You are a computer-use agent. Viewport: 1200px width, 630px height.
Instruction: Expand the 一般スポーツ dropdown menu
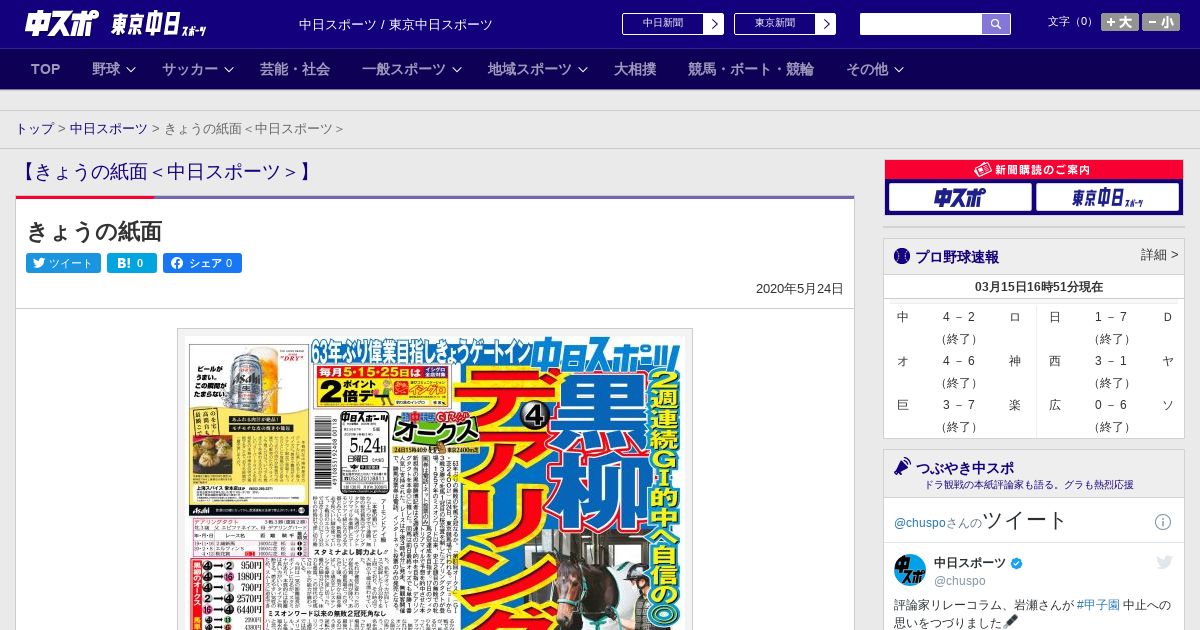412,69
